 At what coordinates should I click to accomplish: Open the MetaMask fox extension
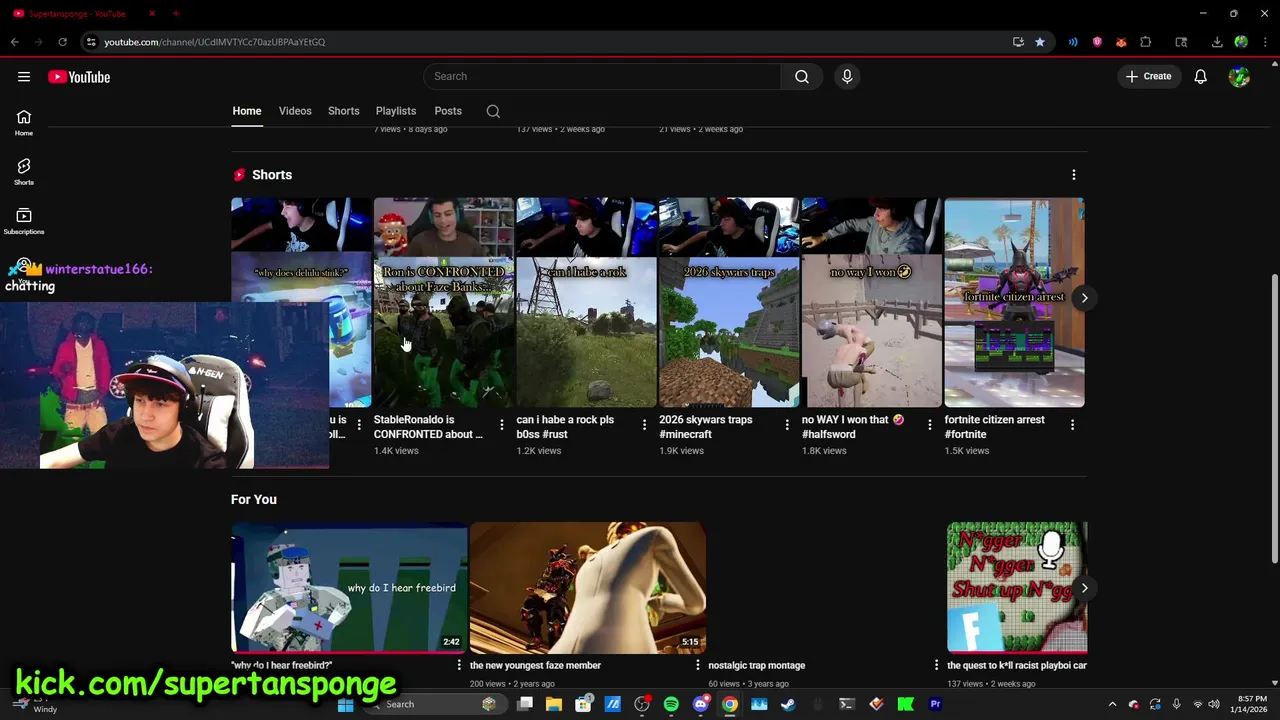(1121, 42)
